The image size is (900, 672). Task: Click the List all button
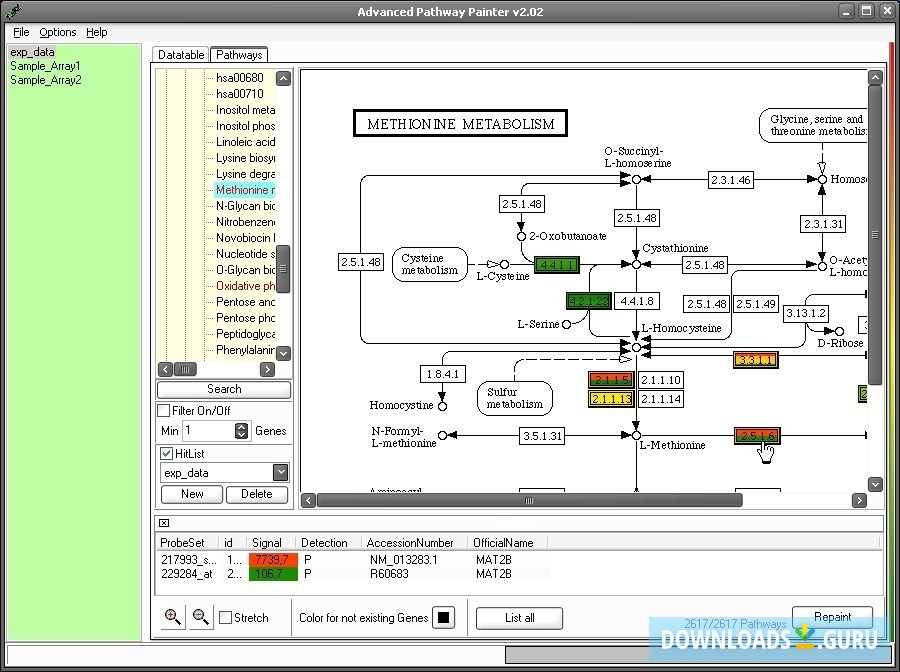pos(519,618)
